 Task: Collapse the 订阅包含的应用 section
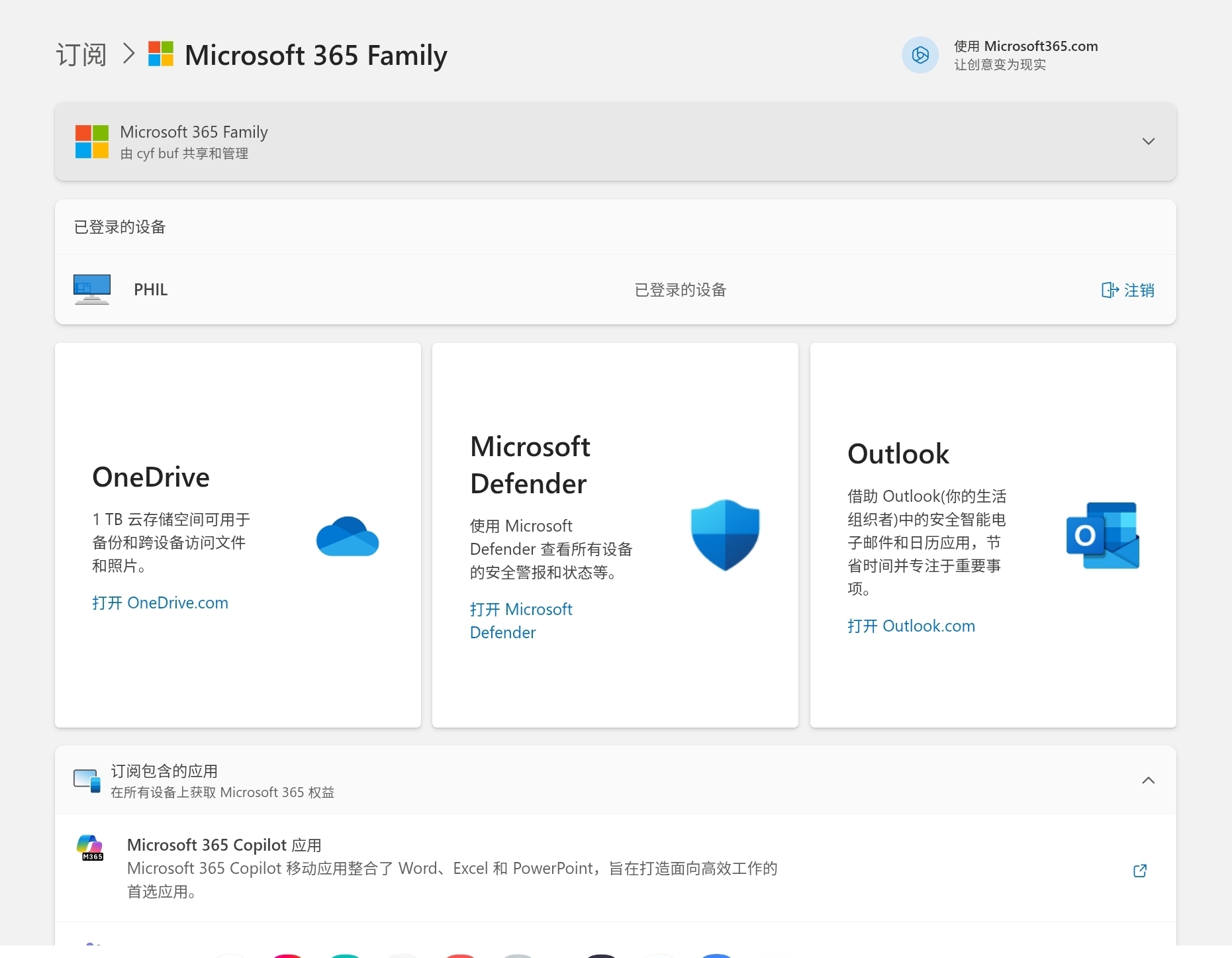(x=1149, y=781)
